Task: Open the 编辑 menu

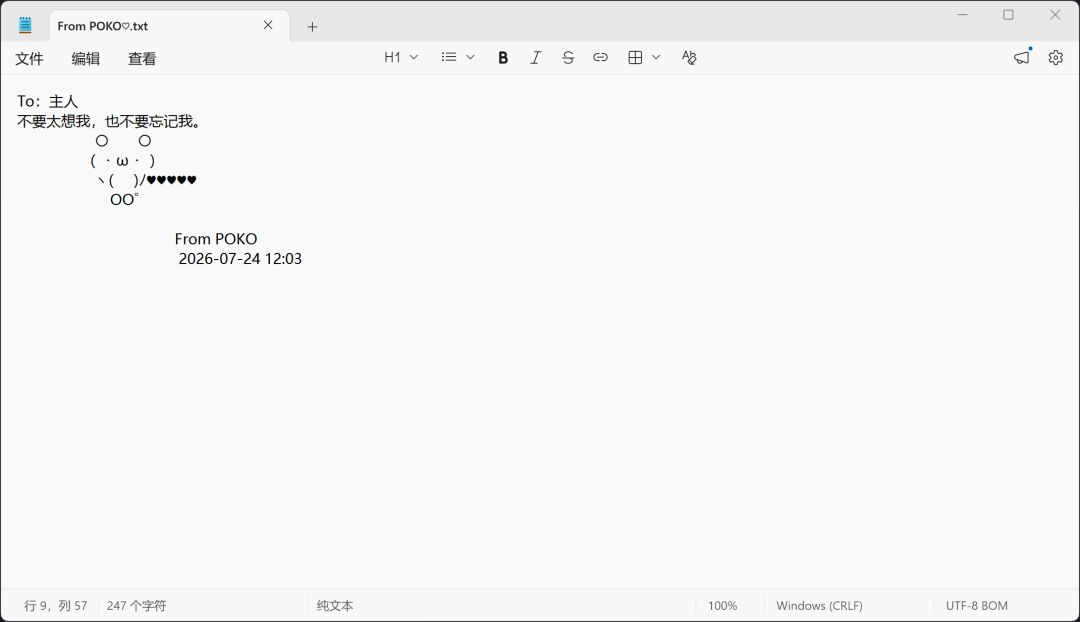Action: pyautogui.click(x=85, y=59)
